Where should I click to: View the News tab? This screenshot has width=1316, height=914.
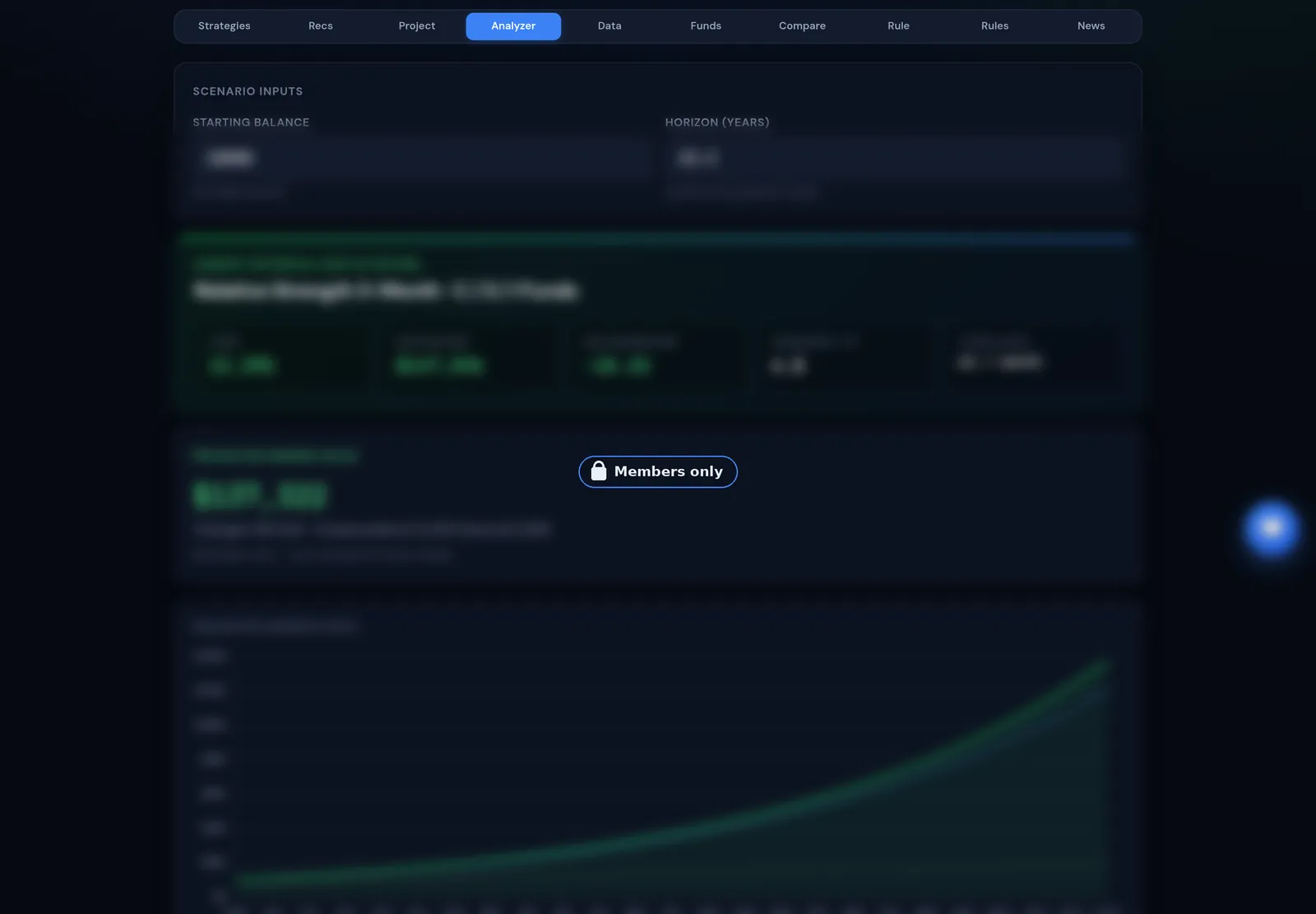pyautogui.click(x=1091, y=26)
